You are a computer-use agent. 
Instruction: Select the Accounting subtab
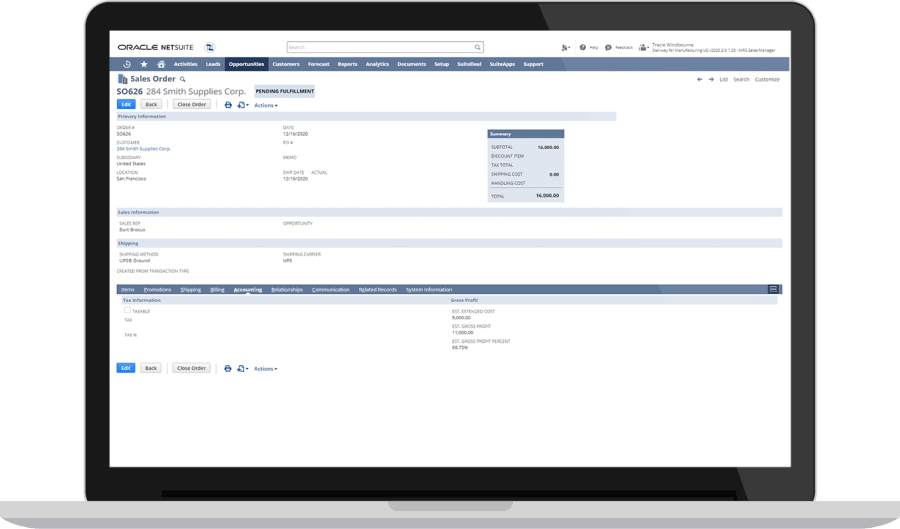coord(247,290)
